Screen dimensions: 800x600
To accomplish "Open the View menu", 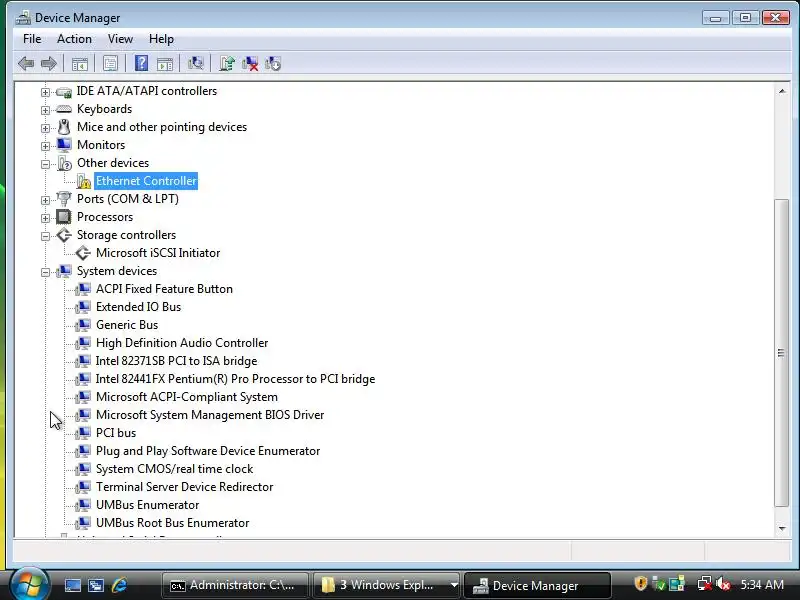I will [x=120, y=39].
